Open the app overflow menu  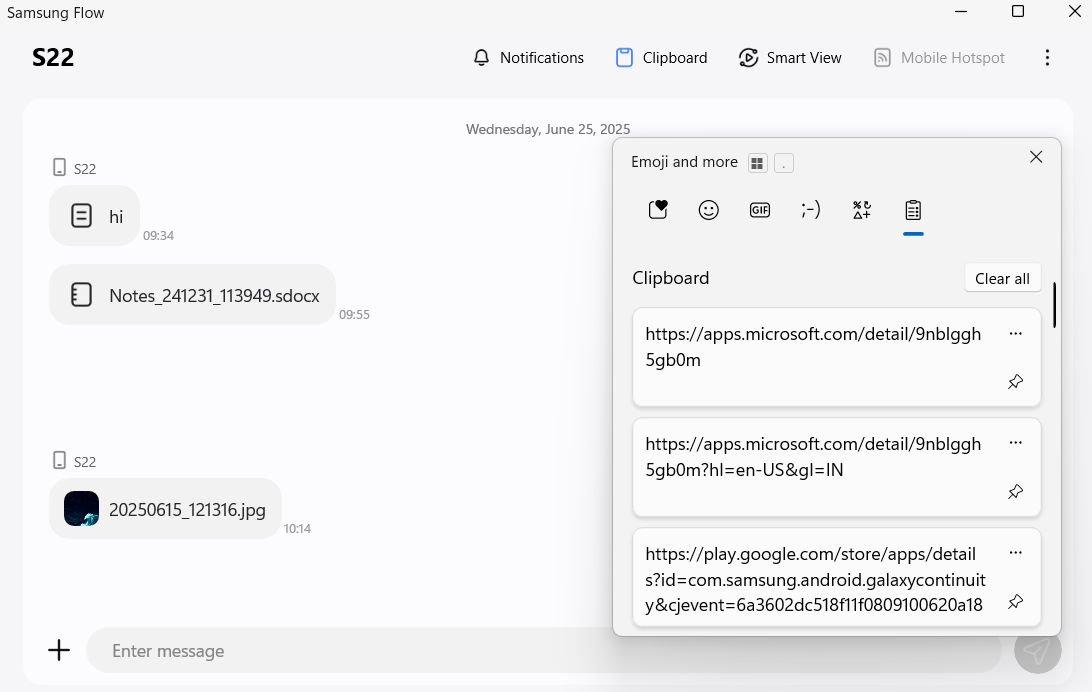[1047, 57]
